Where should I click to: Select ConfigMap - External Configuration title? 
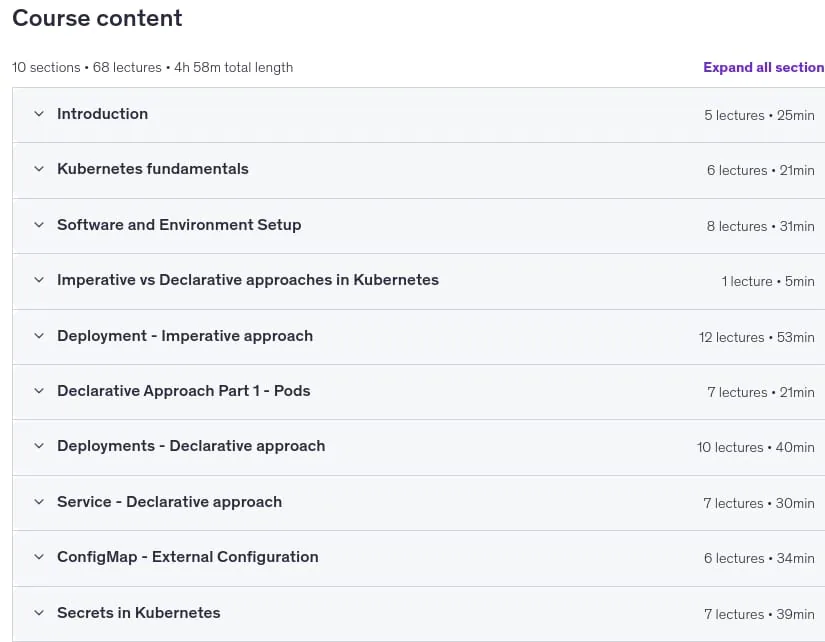point(188,557)
